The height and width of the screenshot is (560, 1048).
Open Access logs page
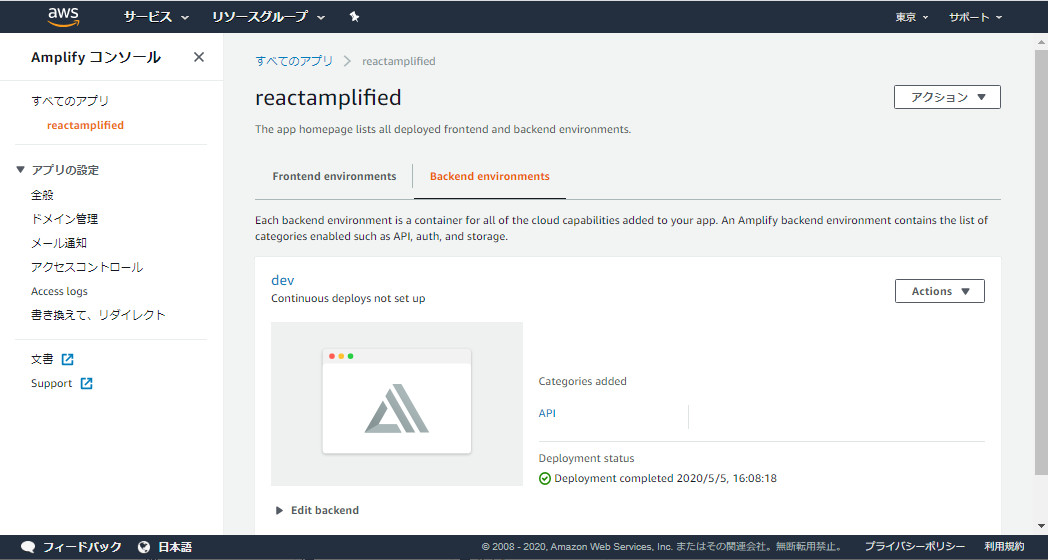[59, 291]
